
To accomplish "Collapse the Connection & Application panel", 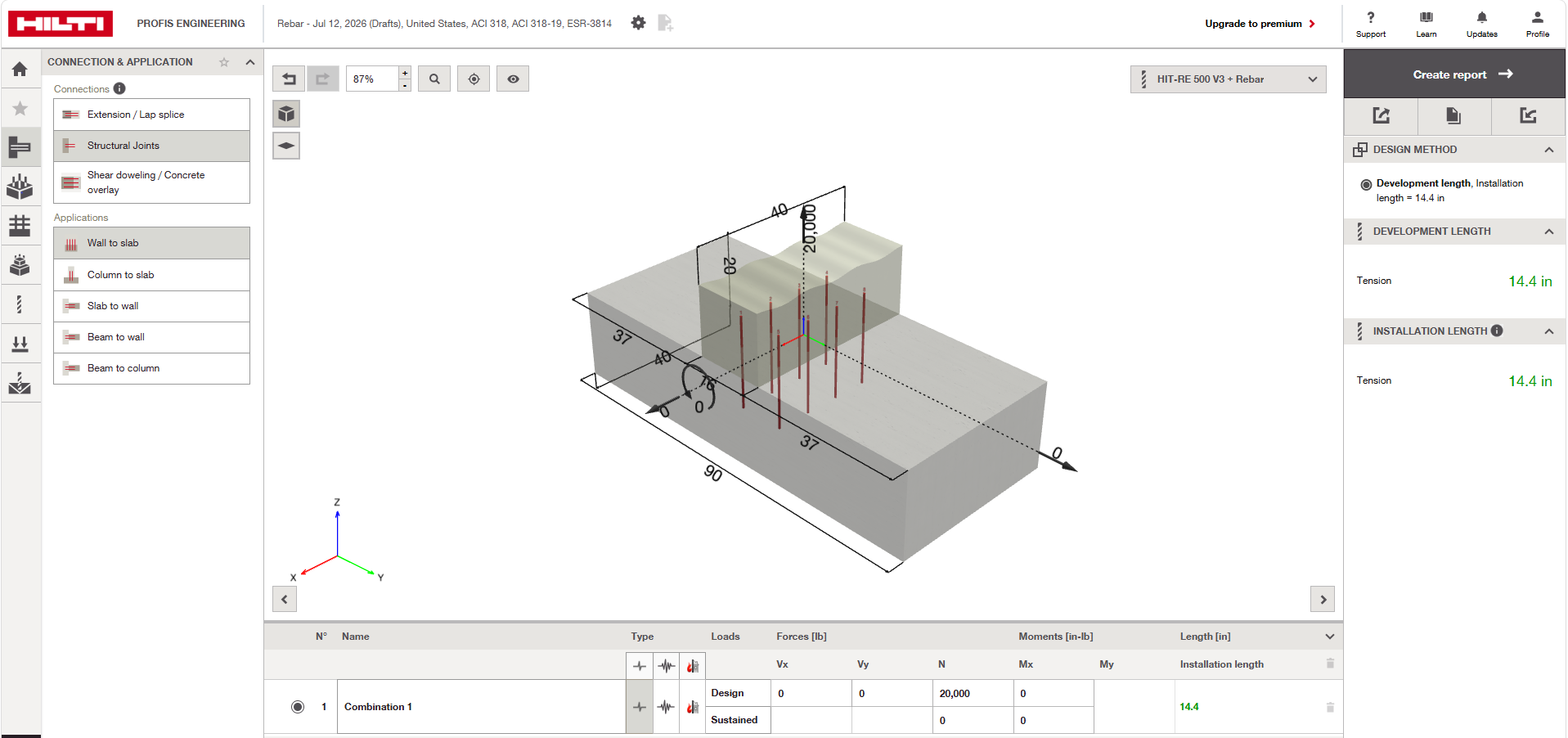I will point(250,62).
